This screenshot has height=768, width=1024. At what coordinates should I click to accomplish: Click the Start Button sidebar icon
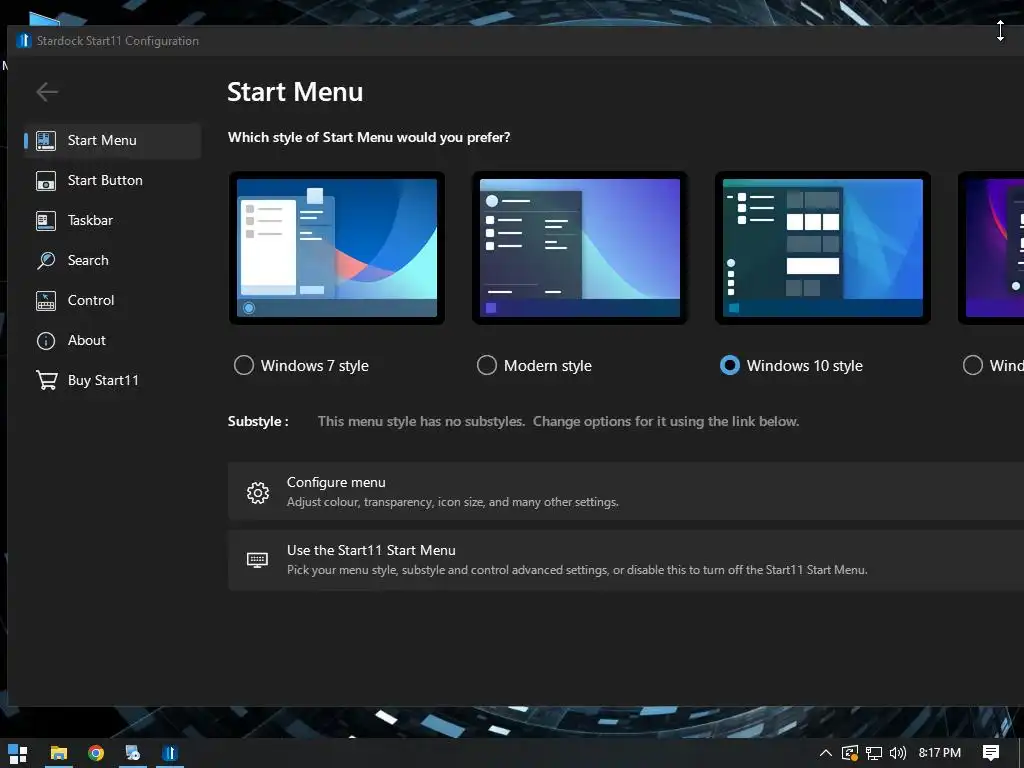(46, 181)
